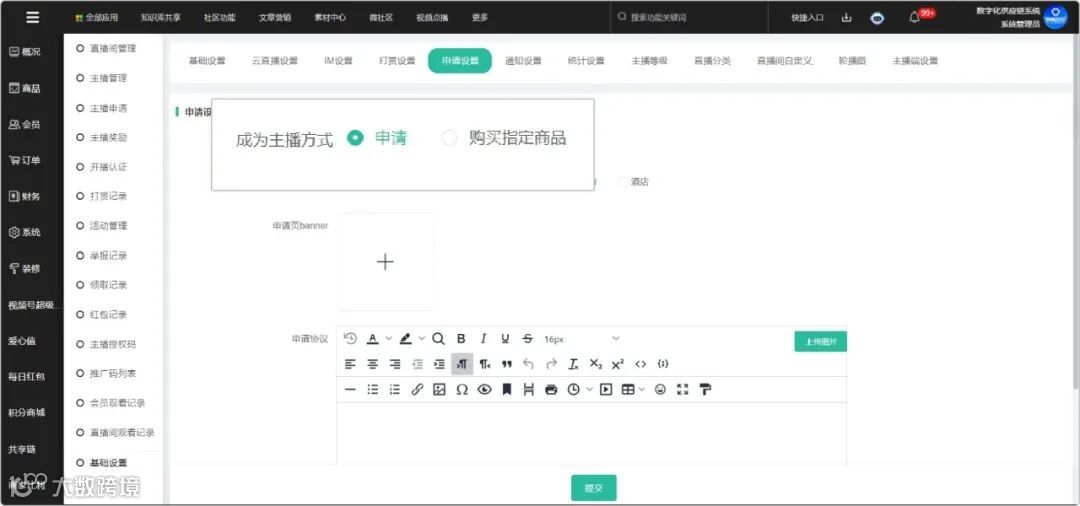This screenshot has height=506, width=1080.
Task: Insert an image via editor icon
Action: [439, 390]
